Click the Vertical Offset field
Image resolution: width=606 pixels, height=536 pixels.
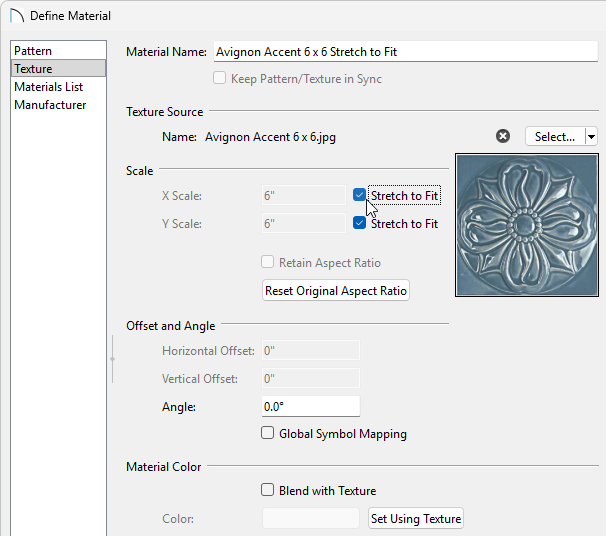click(x=311, y=378)
